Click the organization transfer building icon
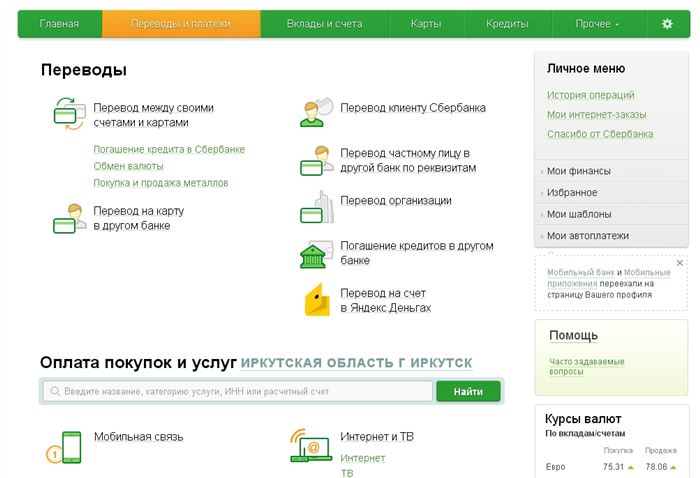Image resolution: width=700 pixels, height=478 pixels. [x=317, y=207]
